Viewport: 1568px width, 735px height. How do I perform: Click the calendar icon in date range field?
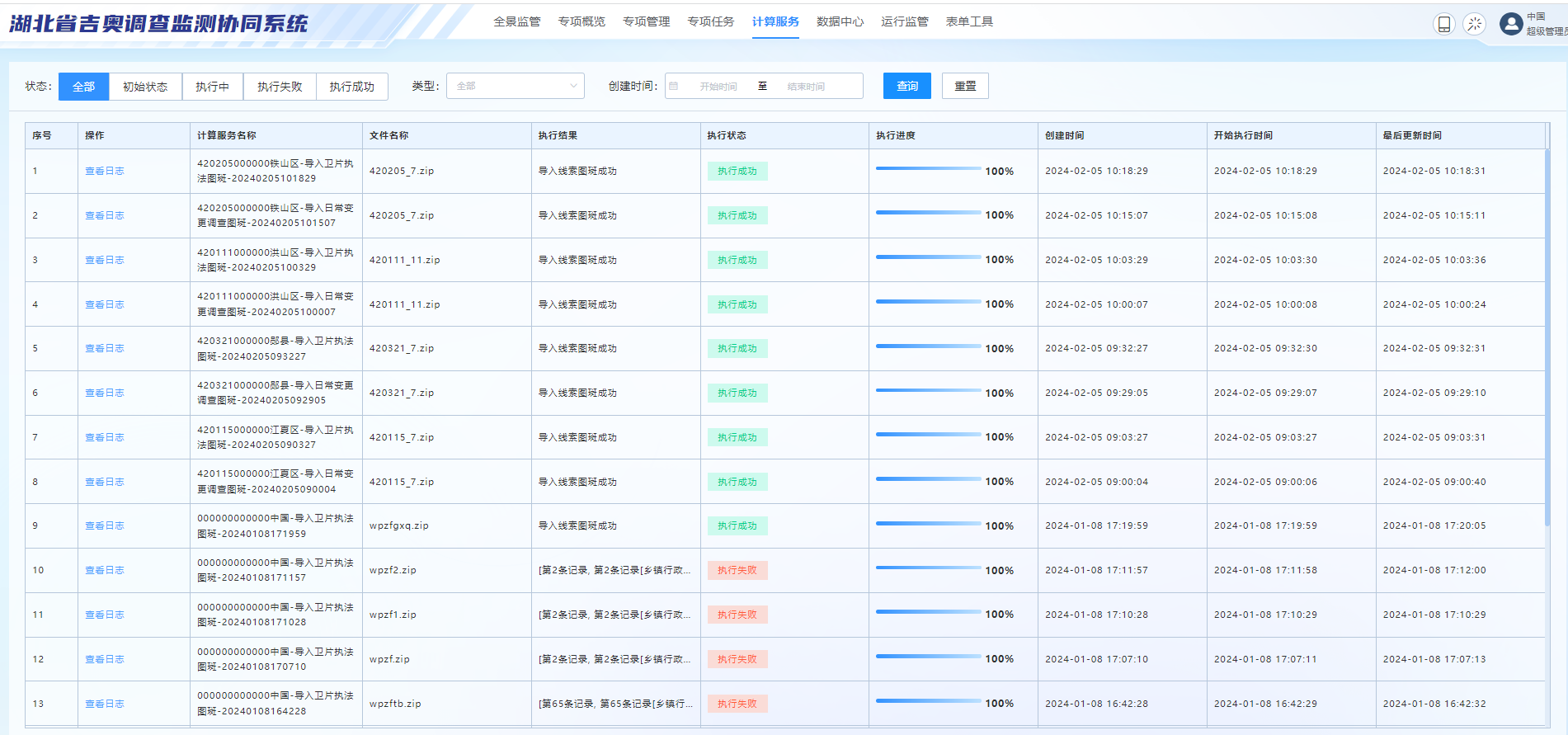[x=674, y=86]
